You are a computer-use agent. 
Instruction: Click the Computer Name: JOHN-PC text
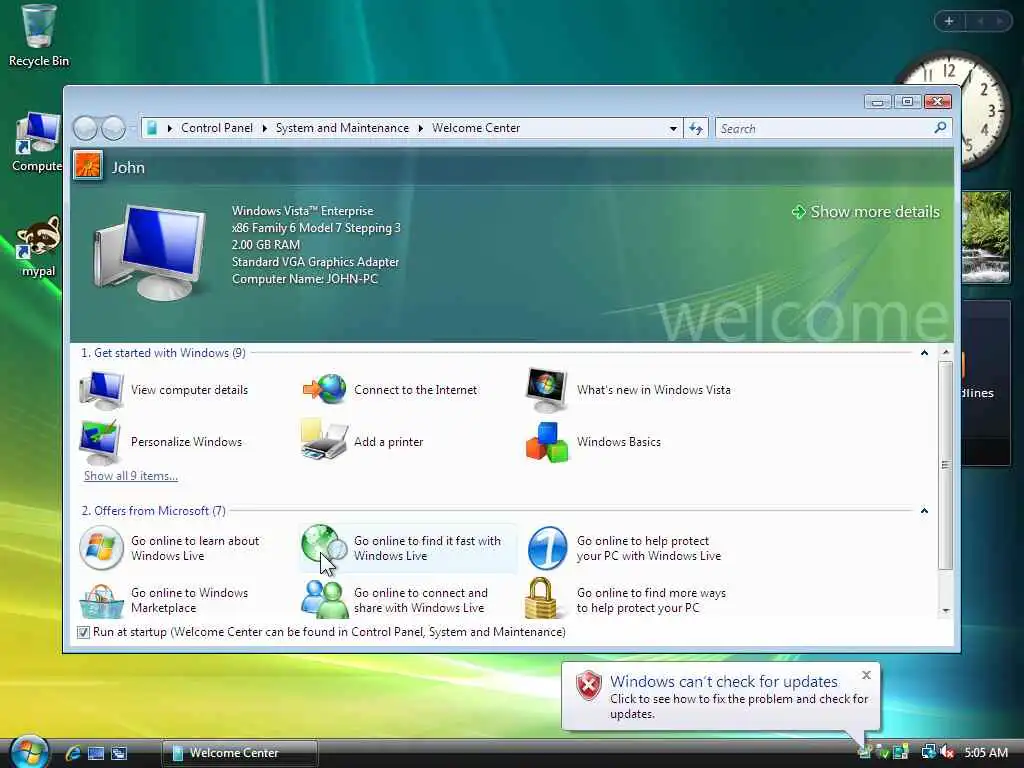point(305,279)
